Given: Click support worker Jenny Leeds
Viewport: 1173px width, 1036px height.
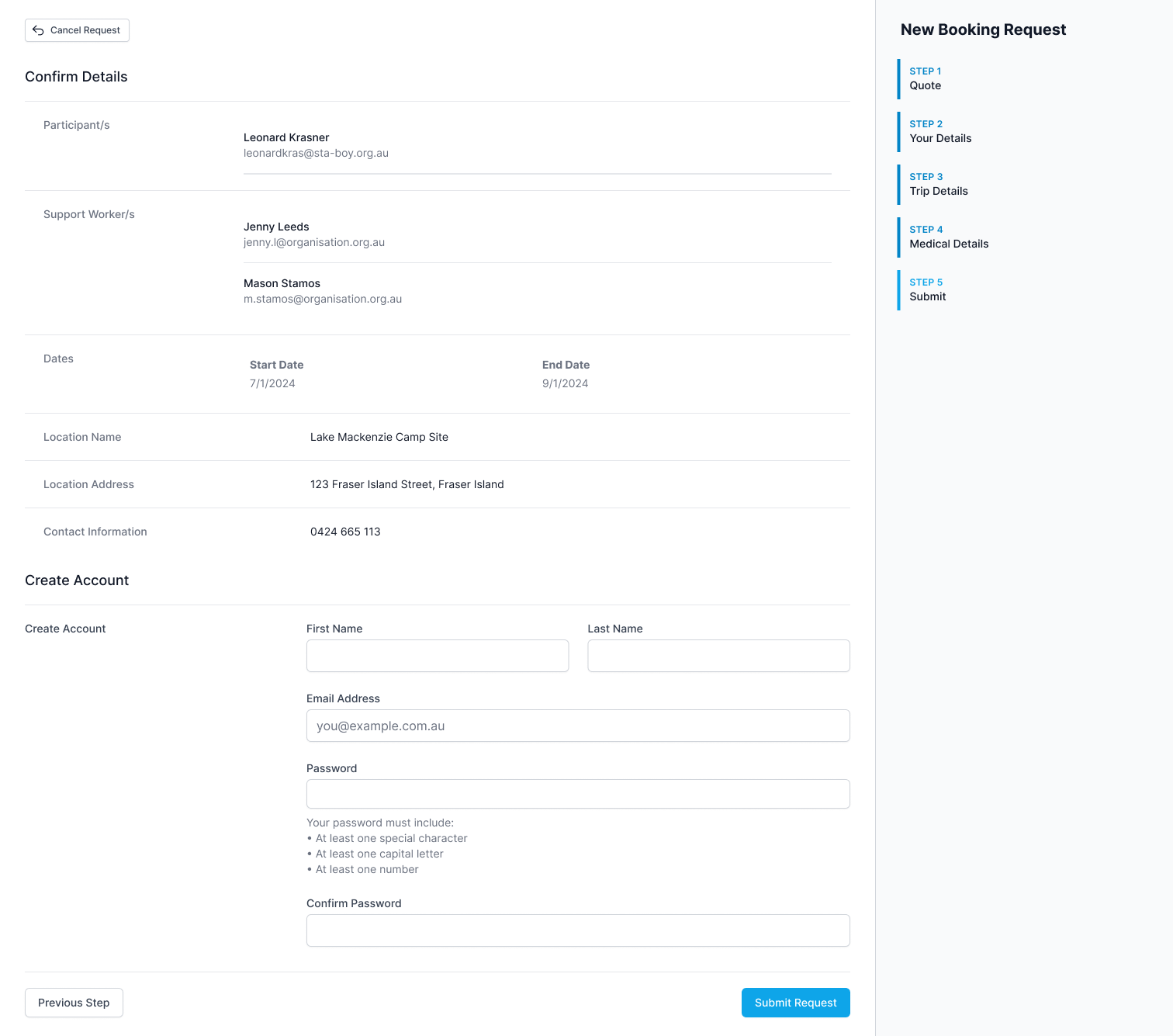Looking at the screenshot, I should pyautogui.click(x=276, y=227).
